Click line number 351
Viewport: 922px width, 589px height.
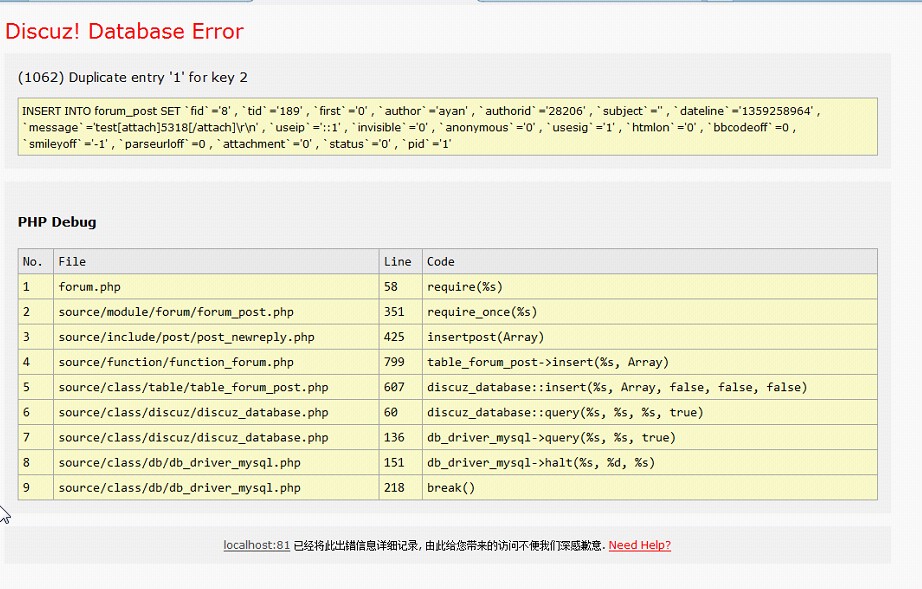(401, 312)
